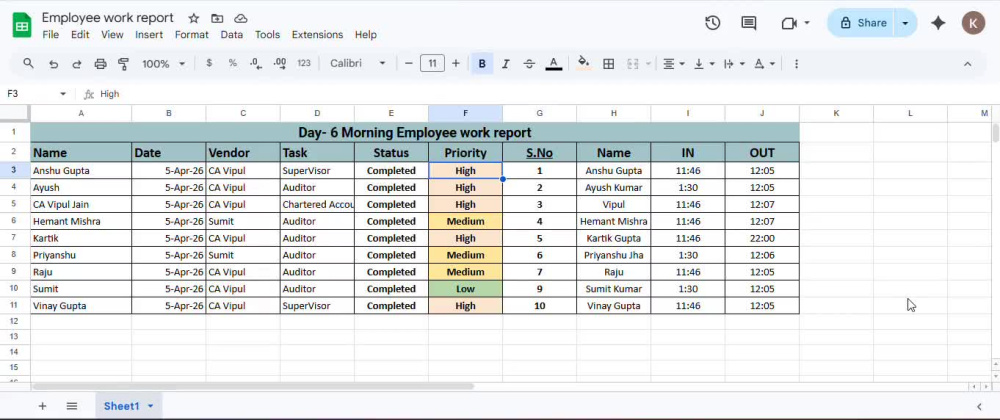Increase decimal places
The width and height of the screenshot is (1000, 420).
(x=279, y=63)
